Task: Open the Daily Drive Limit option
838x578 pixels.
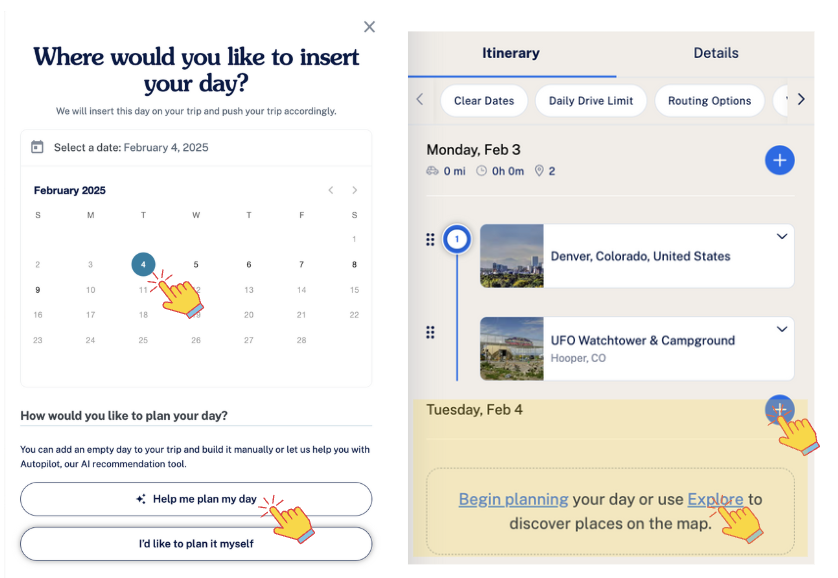Action: (x=591, y=100)
